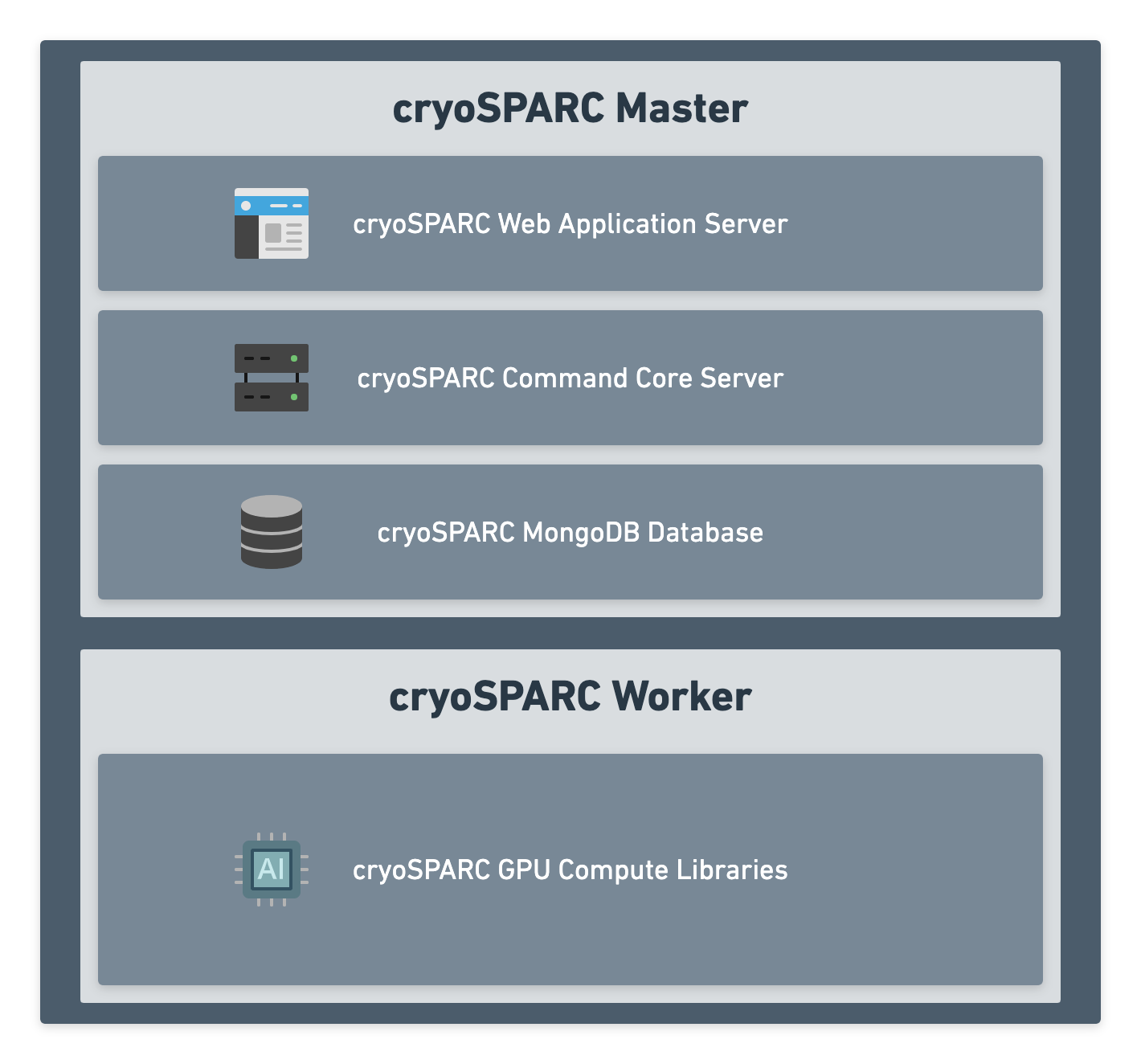Viewport: 1141px width, 1064px height.
Task: Click the top disk of the database icon
Action: click(271, 506)
